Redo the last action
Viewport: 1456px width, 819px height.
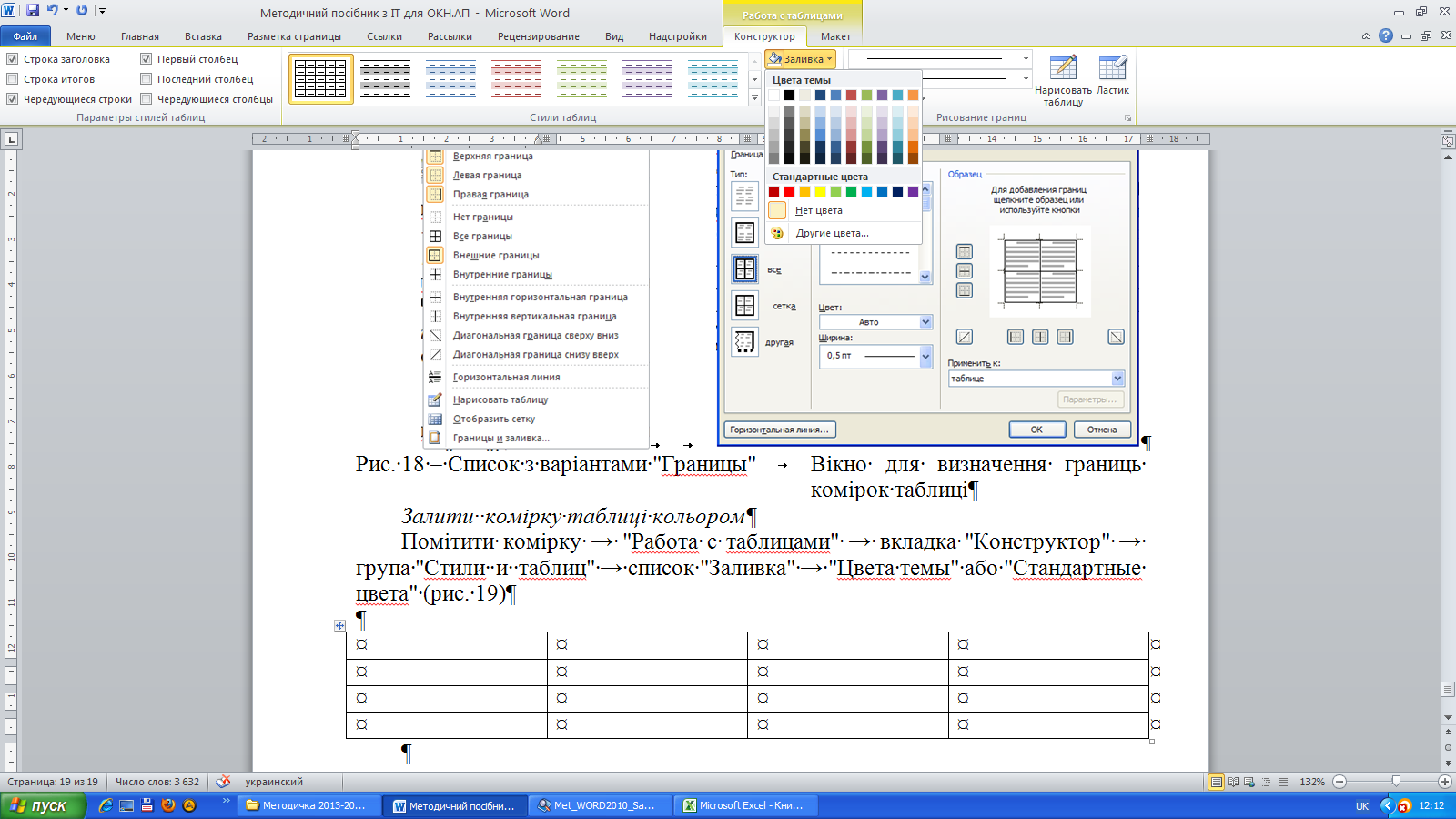(82, 11)
